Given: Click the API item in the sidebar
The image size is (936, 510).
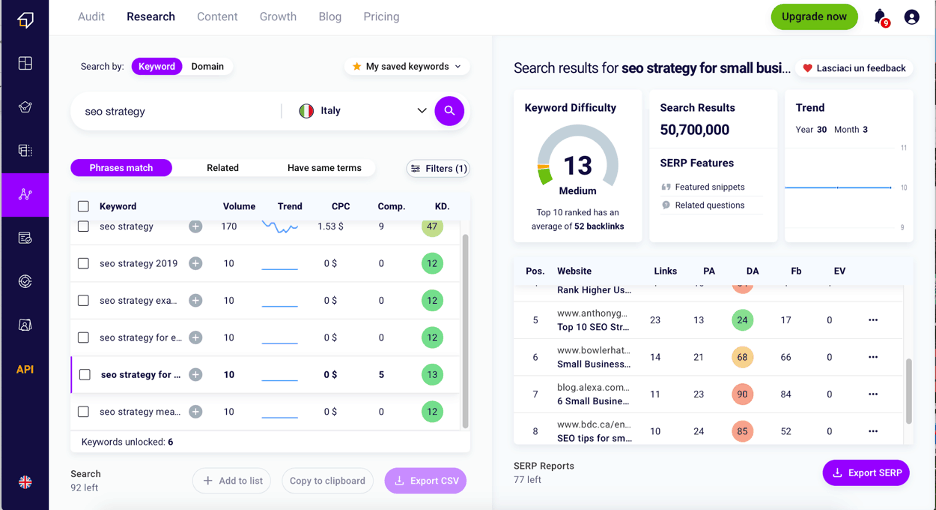Looking at the screenshot, I should [25, 370].
